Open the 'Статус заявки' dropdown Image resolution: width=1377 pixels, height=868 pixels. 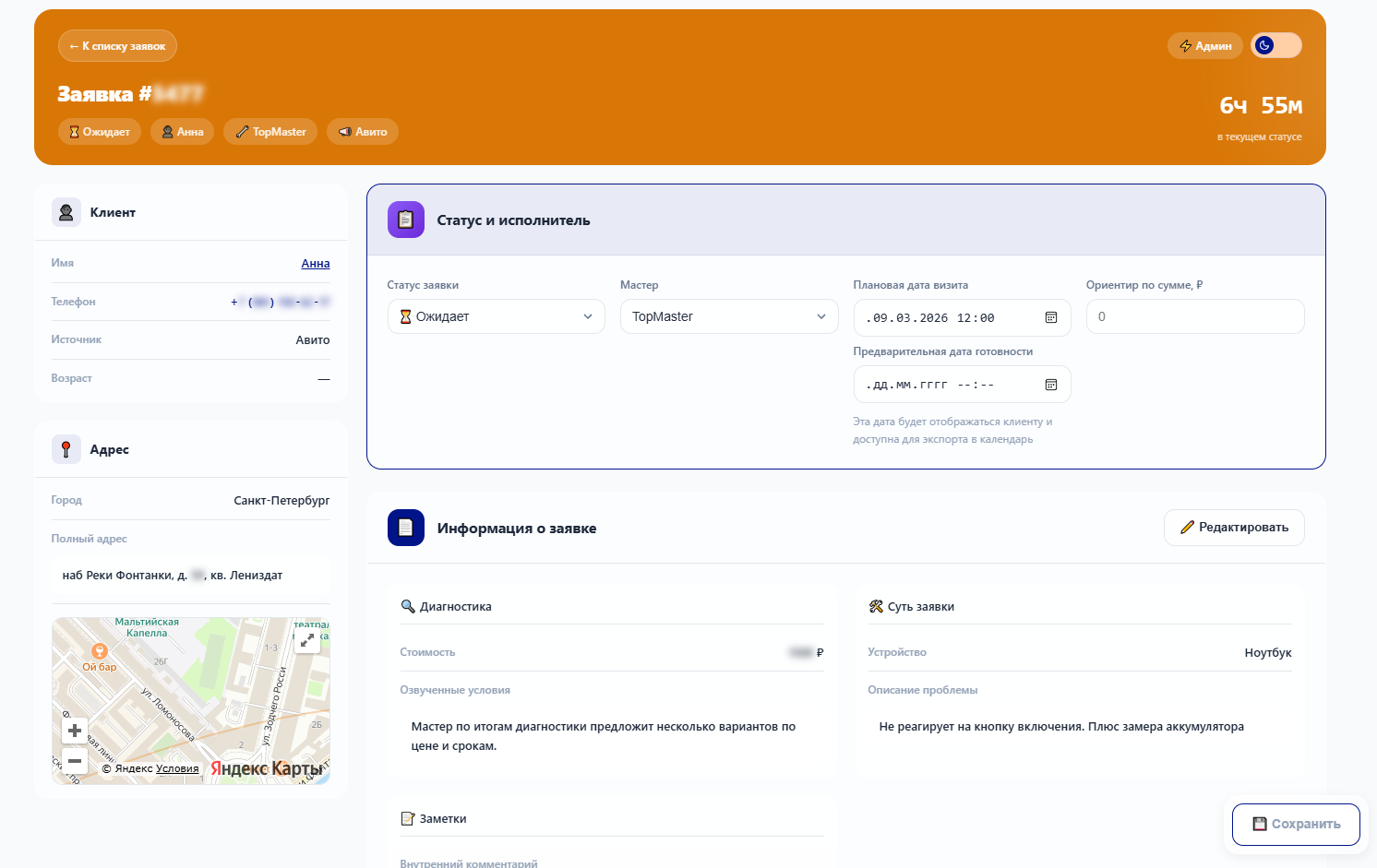tap(497, 316)
